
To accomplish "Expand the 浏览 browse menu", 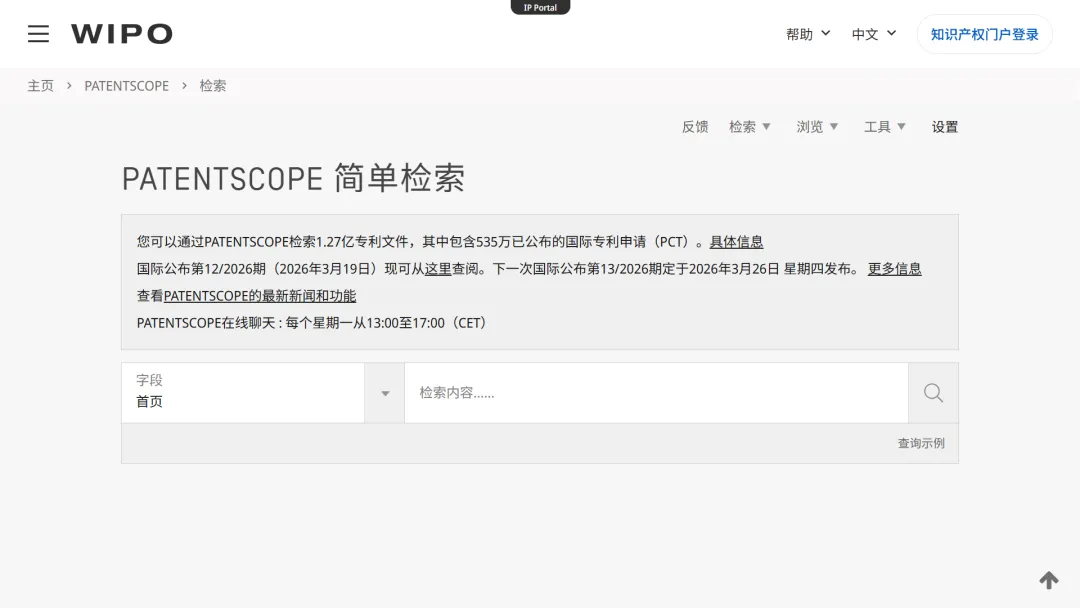I will pos(817,127).
